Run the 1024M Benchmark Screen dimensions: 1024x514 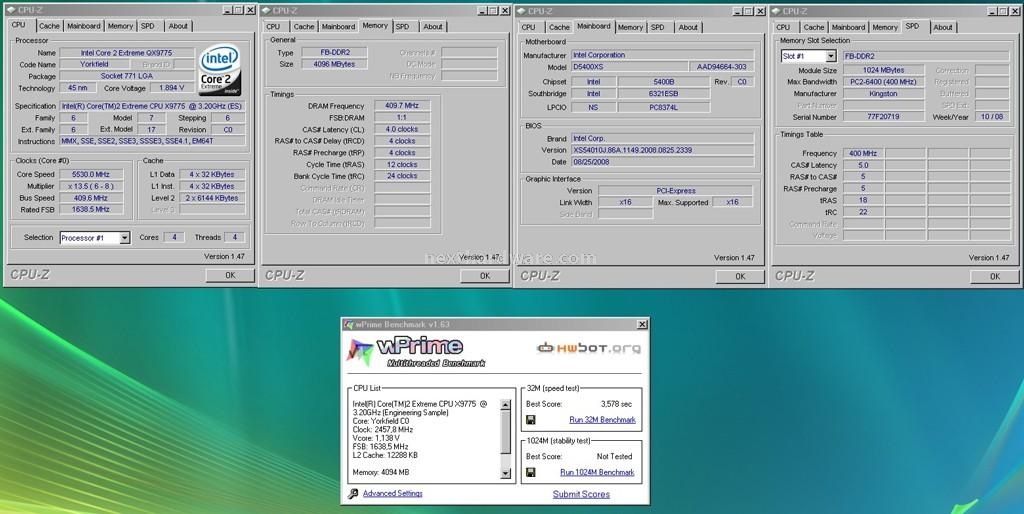[597, 472]
